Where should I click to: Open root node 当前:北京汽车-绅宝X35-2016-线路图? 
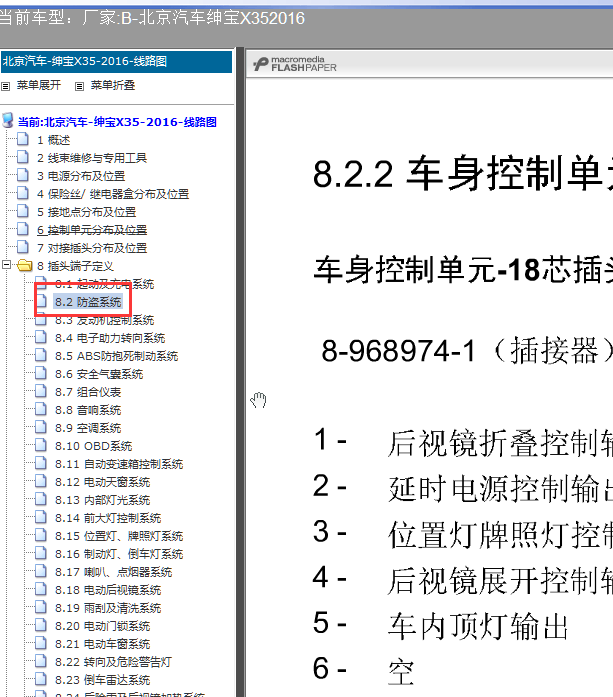tap(117, 122)
